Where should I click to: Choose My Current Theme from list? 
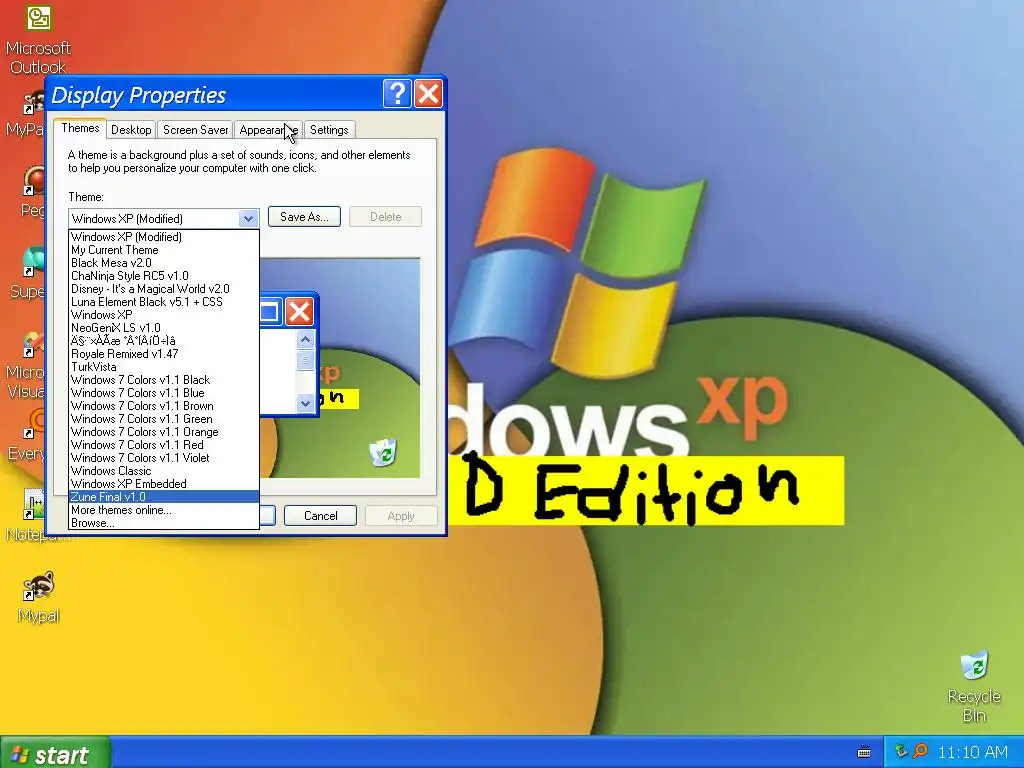point(164,249)
